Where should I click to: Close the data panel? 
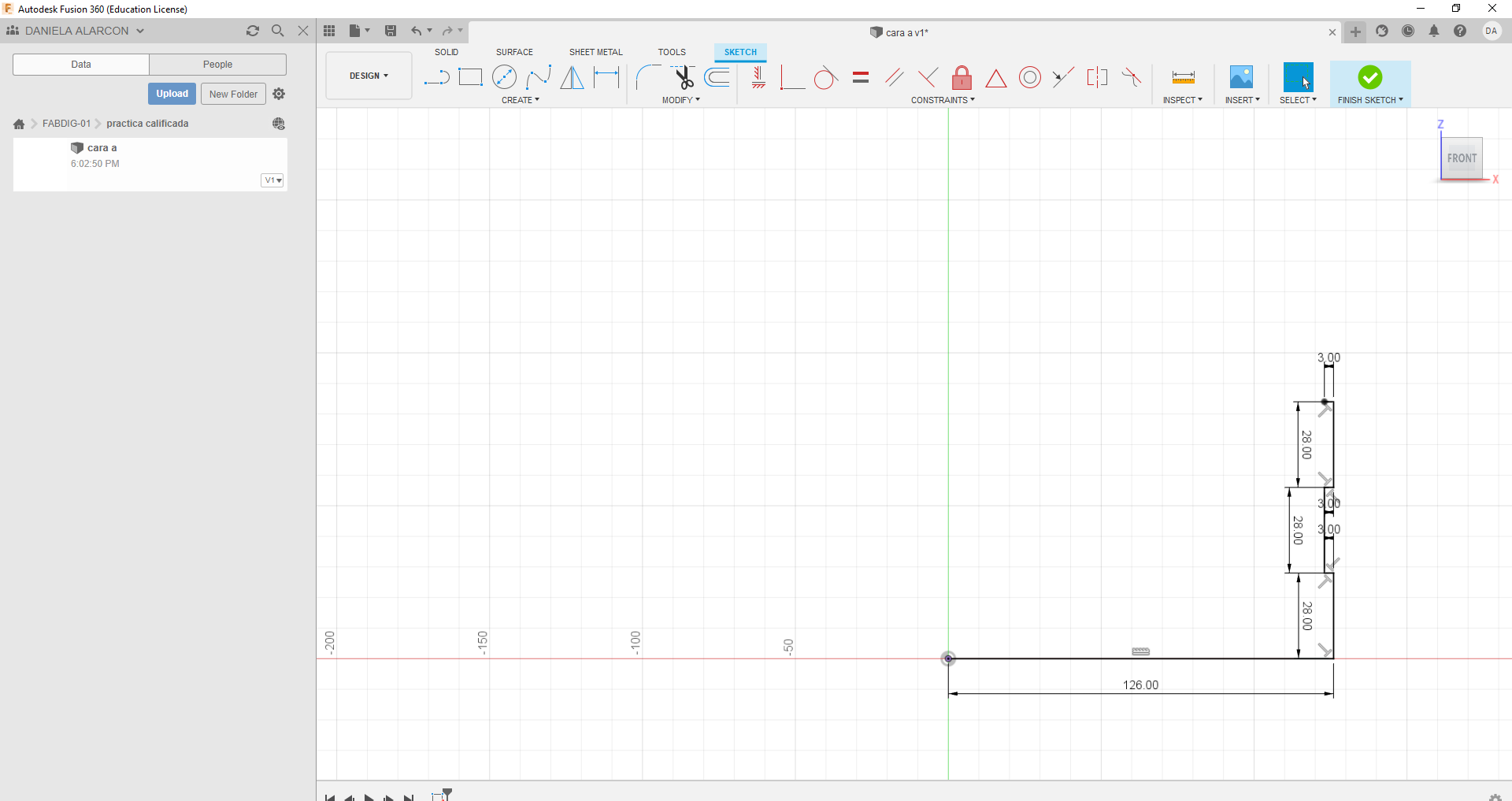coord(303,31)
